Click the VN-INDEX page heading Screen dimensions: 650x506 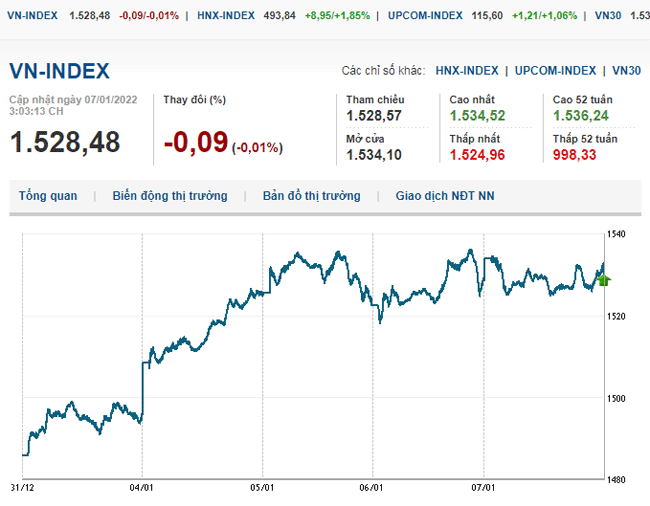pos(59,71)
